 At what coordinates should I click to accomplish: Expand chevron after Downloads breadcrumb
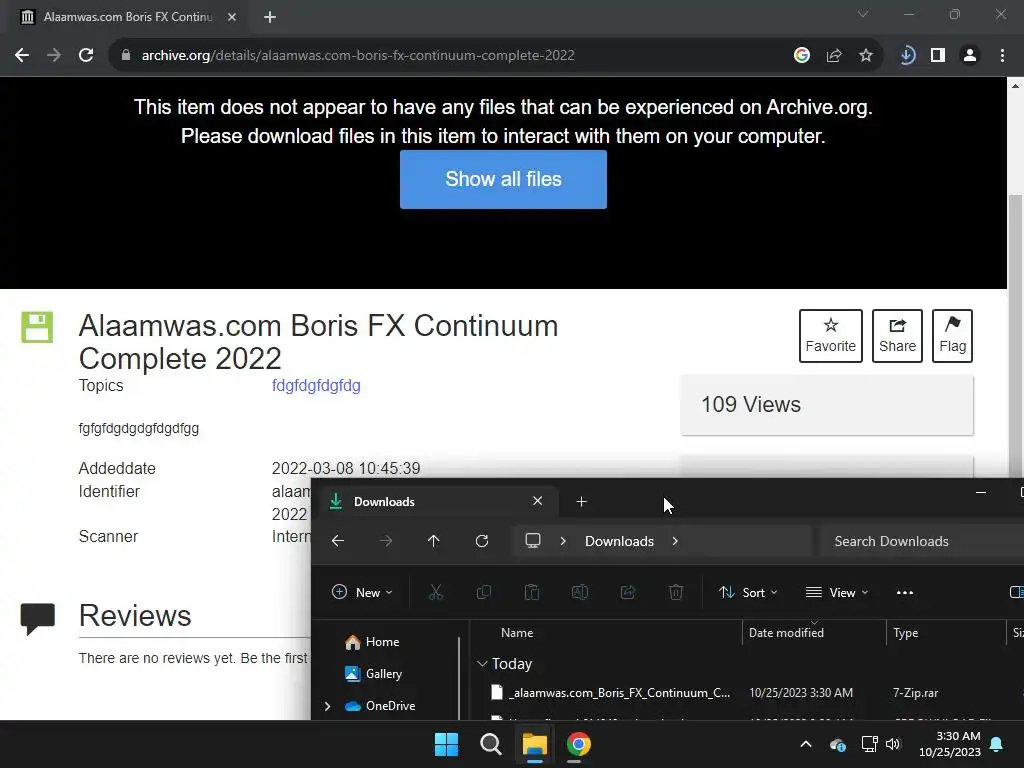[675, 541]
